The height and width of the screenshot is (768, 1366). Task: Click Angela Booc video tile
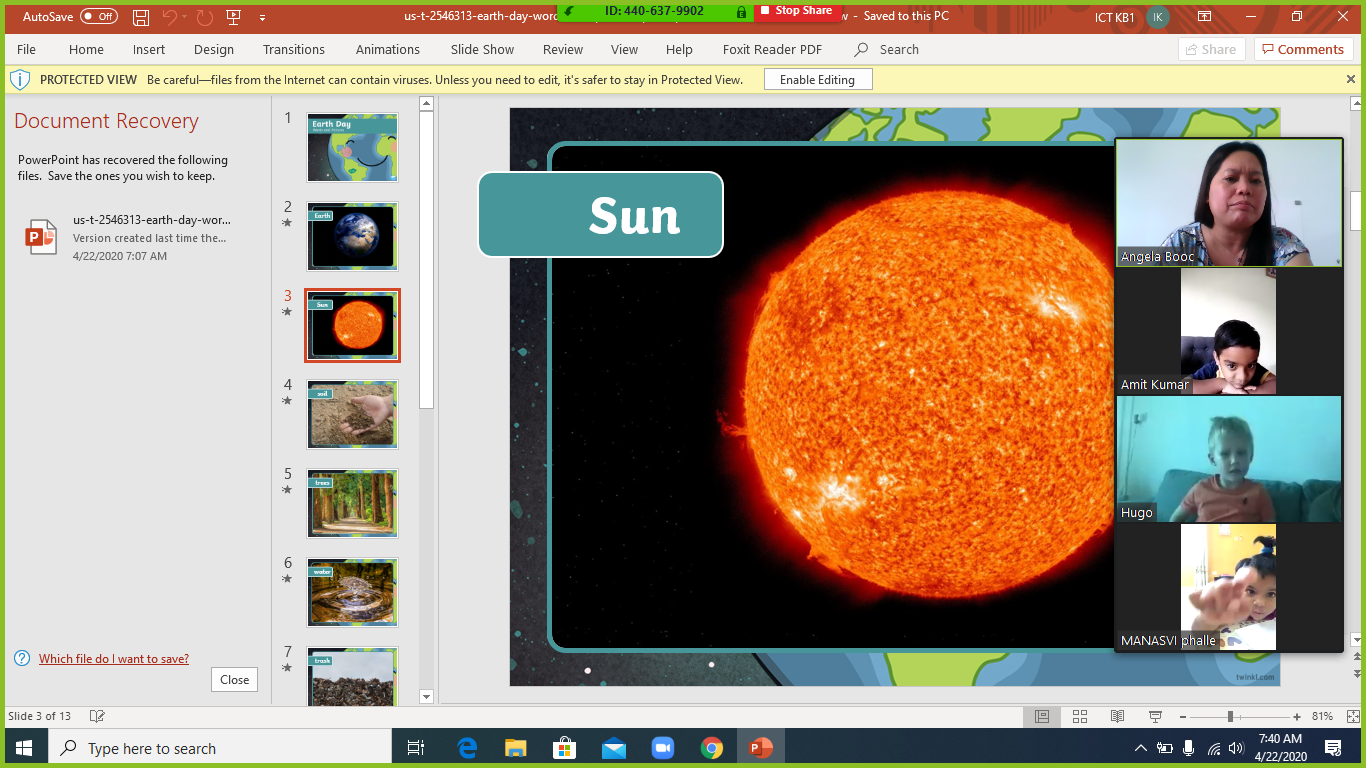(x=1229, y=202)
